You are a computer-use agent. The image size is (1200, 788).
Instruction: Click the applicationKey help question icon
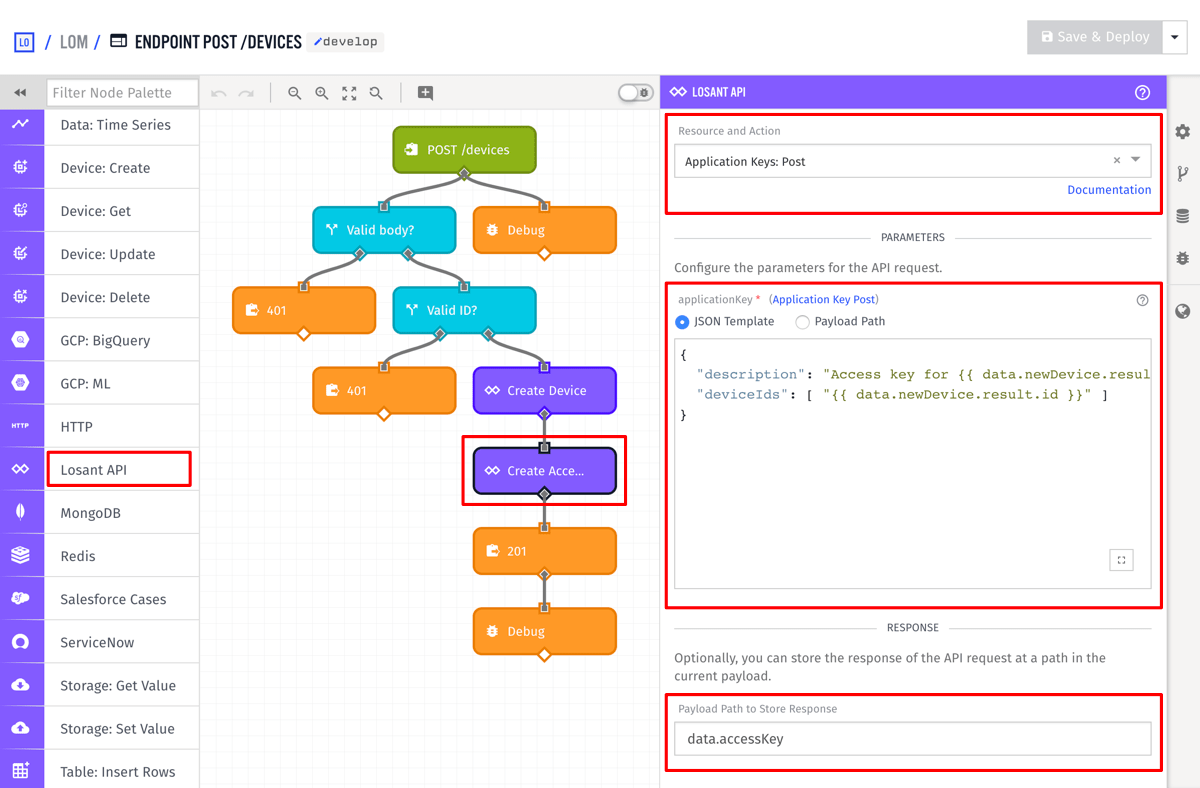(1143, 300)
